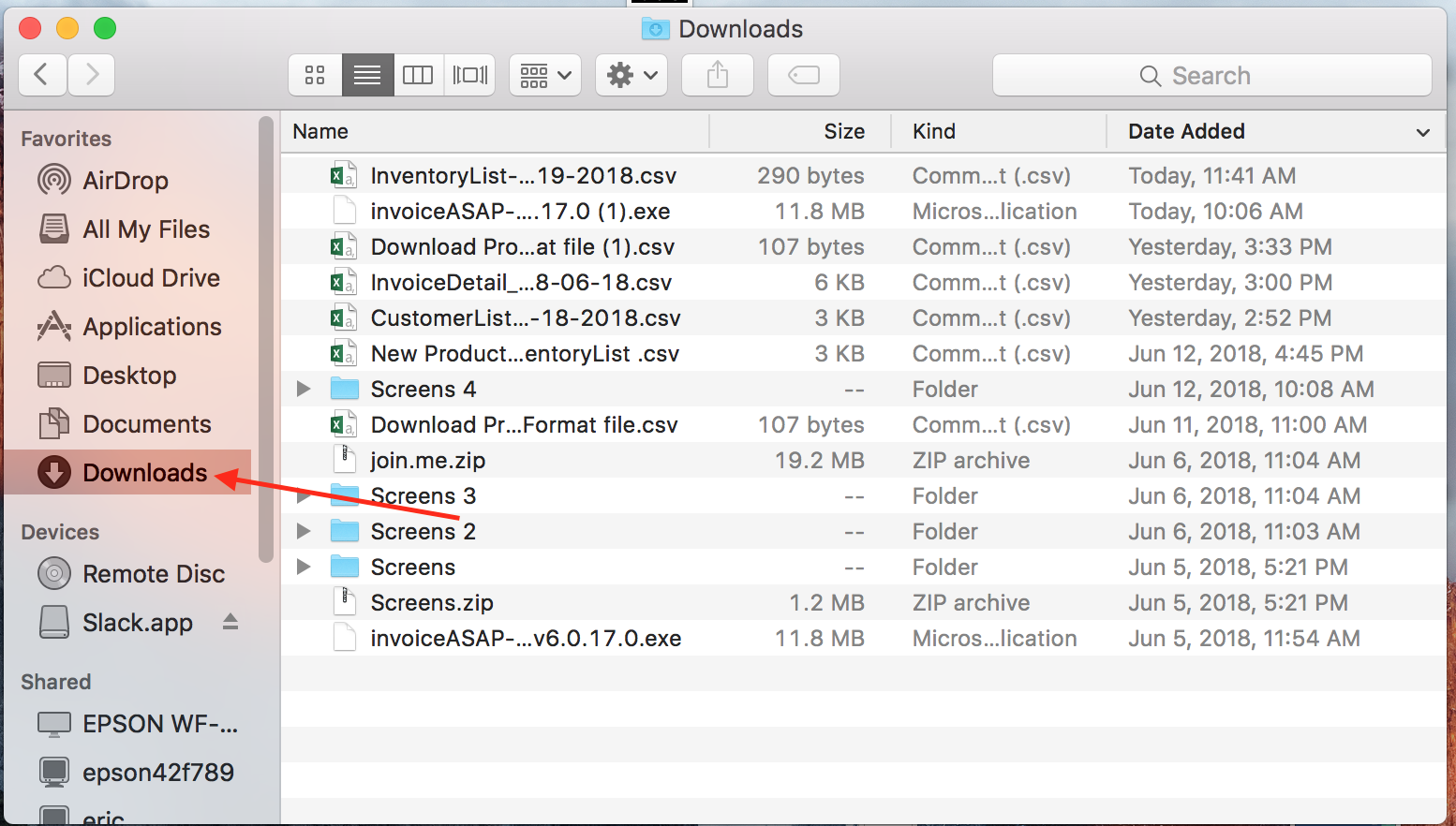Click the Search field
The height and width of the screenshot is (826, 1456).
point(1211,76)
